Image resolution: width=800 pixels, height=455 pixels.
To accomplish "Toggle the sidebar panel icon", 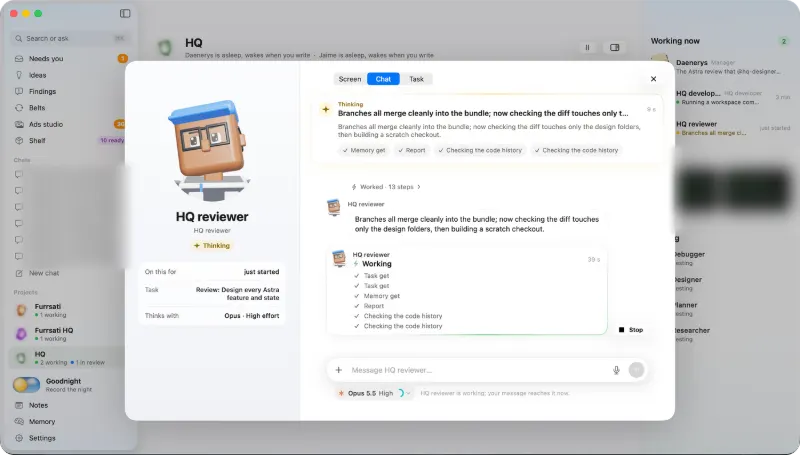I will click(x=125, y=13).
